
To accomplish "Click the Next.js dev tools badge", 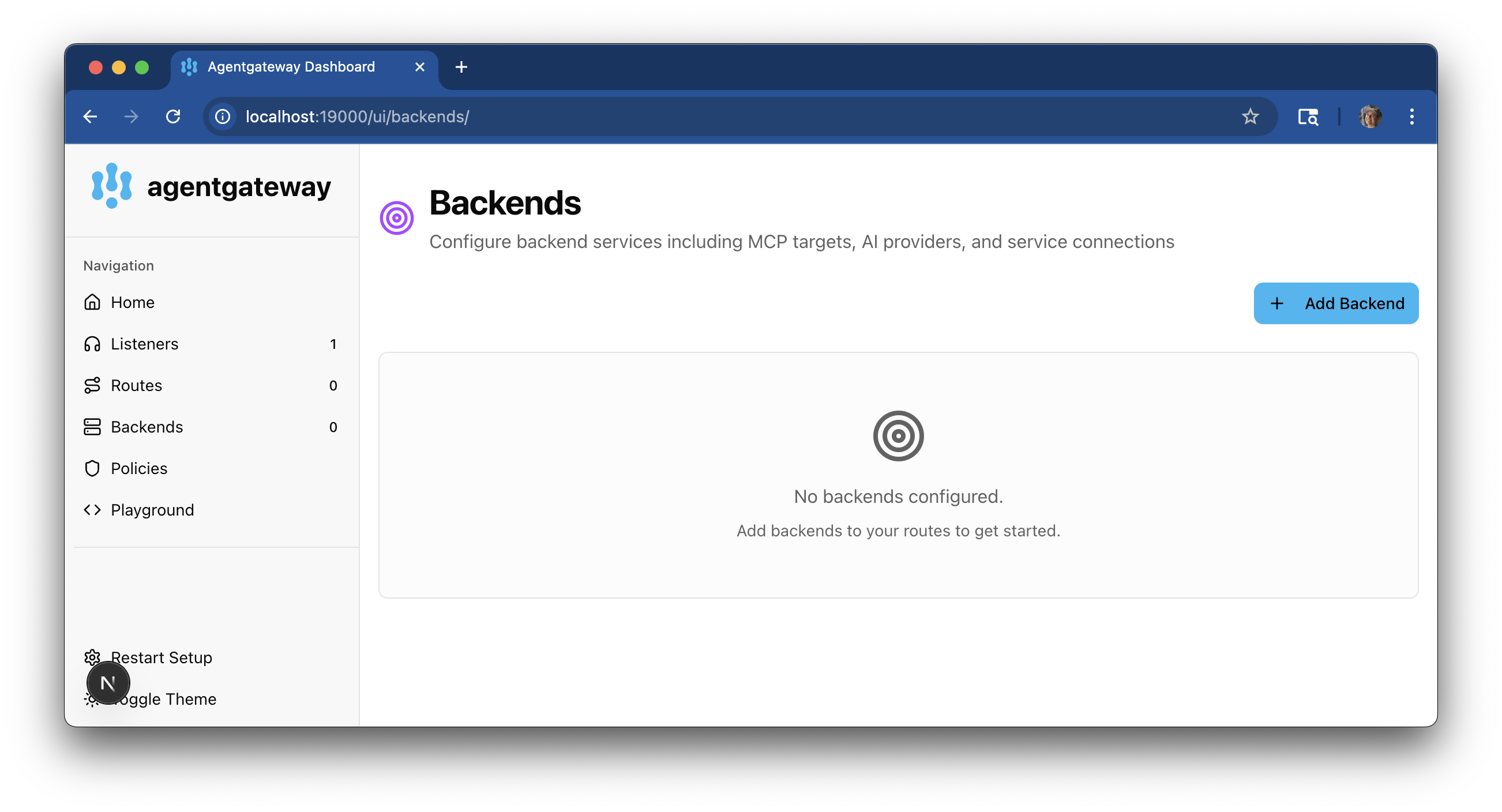I will (x=108, y=683).
